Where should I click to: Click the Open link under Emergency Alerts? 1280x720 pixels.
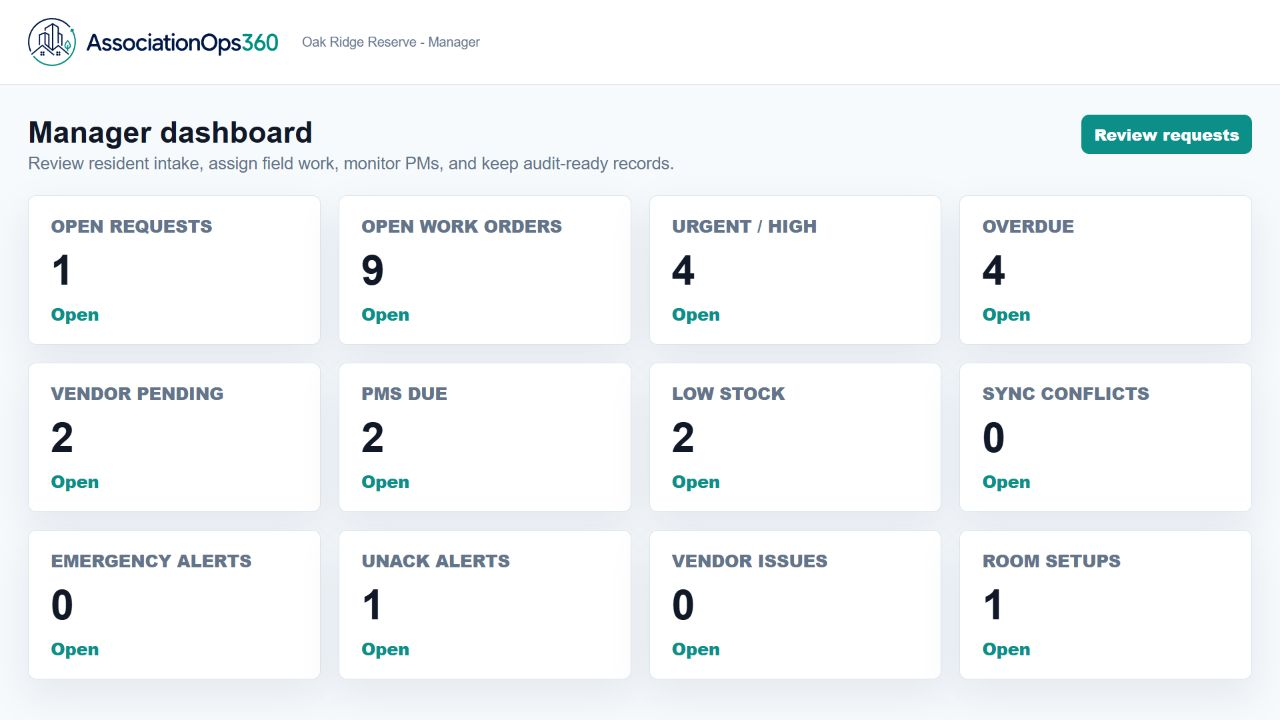(x=75, y=649)
